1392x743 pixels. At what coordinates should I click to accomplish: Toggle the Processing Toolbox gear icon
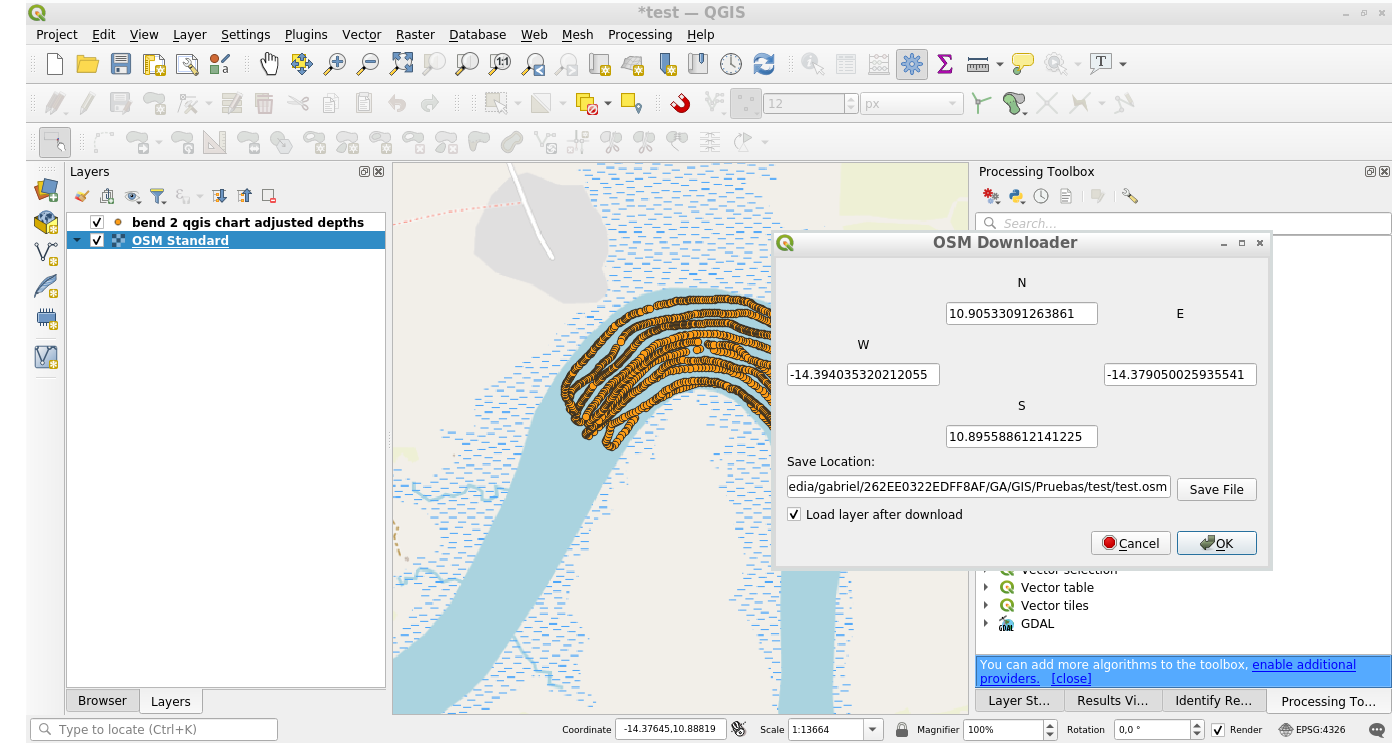pyautogui.click(x=911, y=64)
